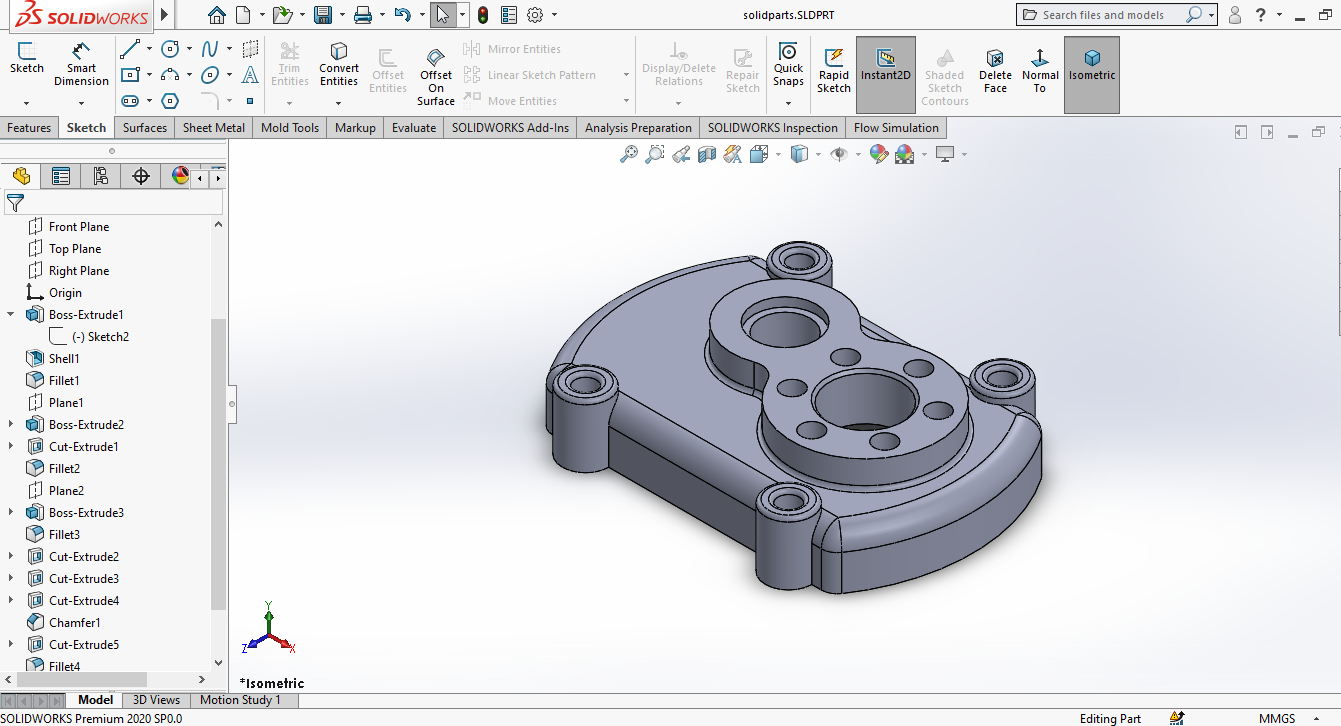Click the Delete Face icon
The height and width of the screenshot is (726, 1341).
995,69
